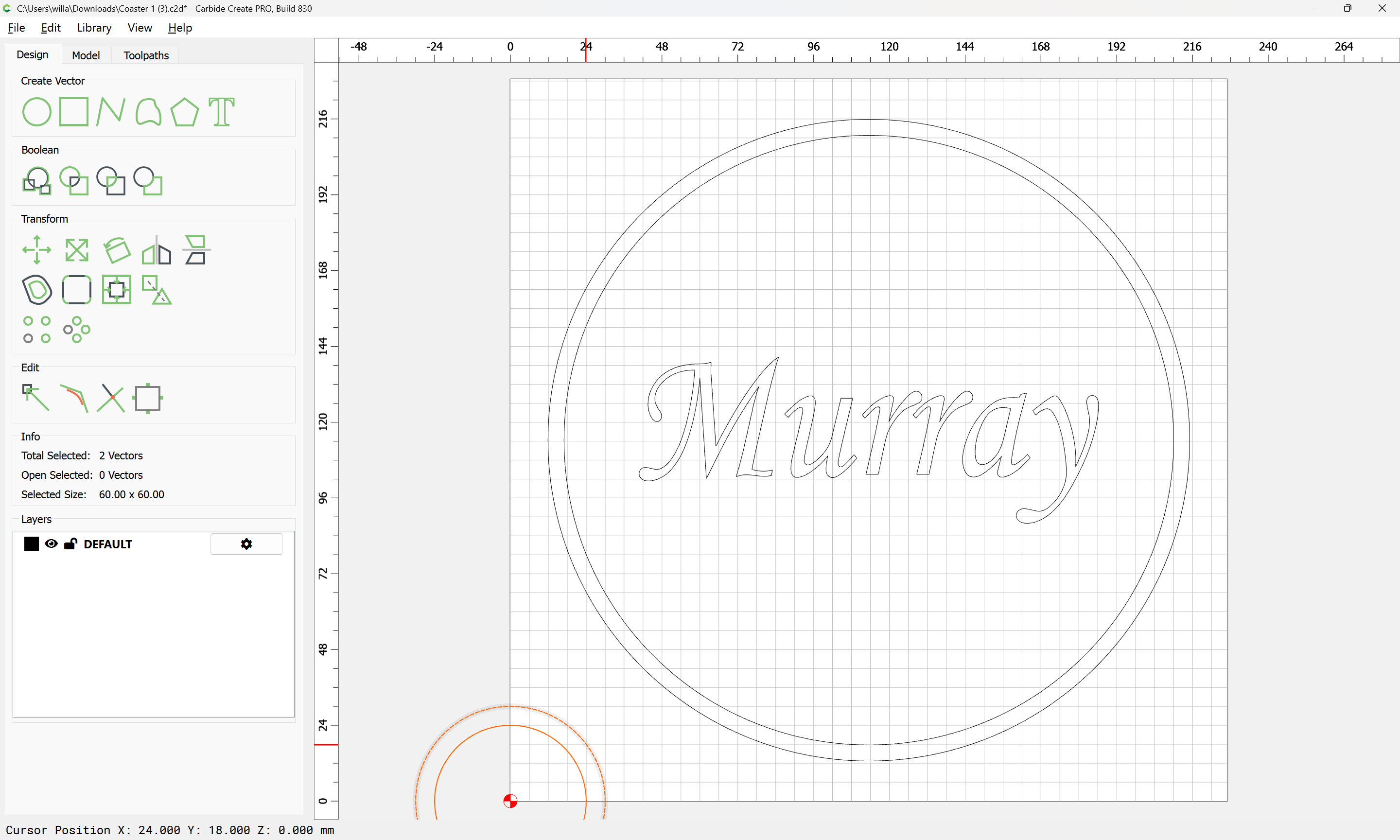Activate the Node Edit tool

(x=35, y=398)
